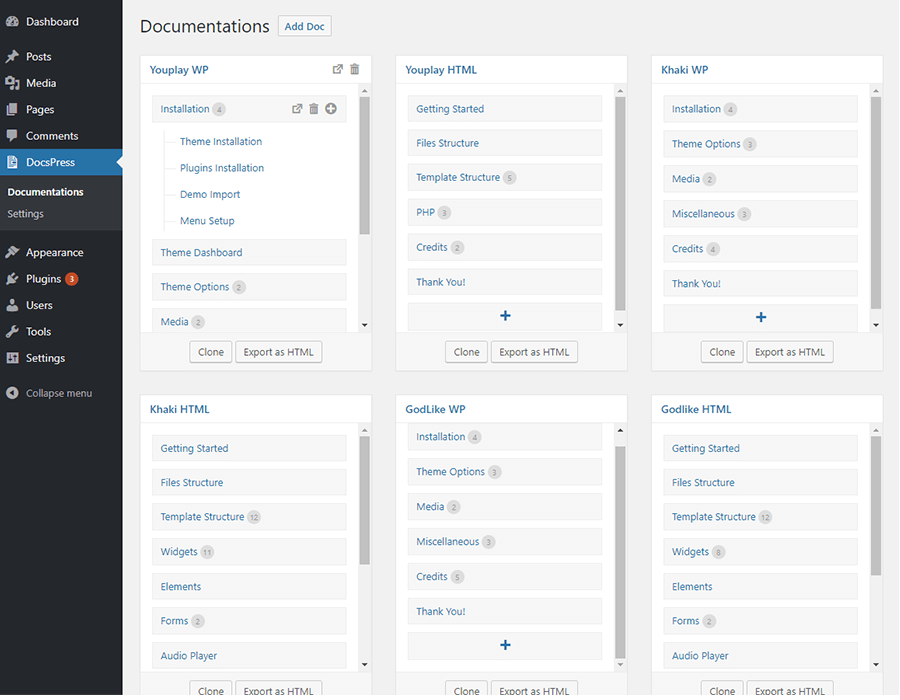Delete Youplay WP doc via trash icon
Screen dimensions: 900x700
[355, 69]
